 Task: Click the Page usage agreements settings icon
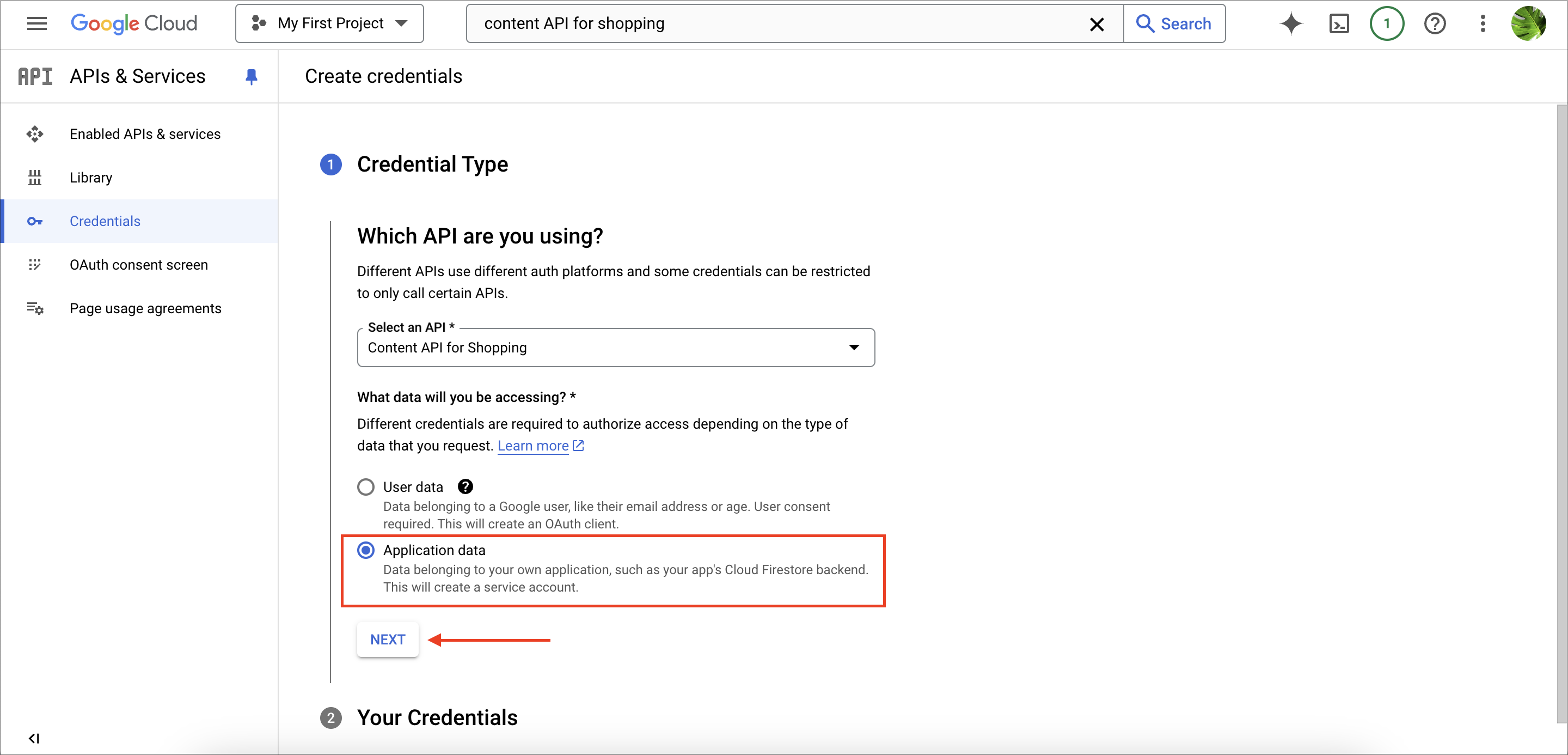click(x=35, y=309)
